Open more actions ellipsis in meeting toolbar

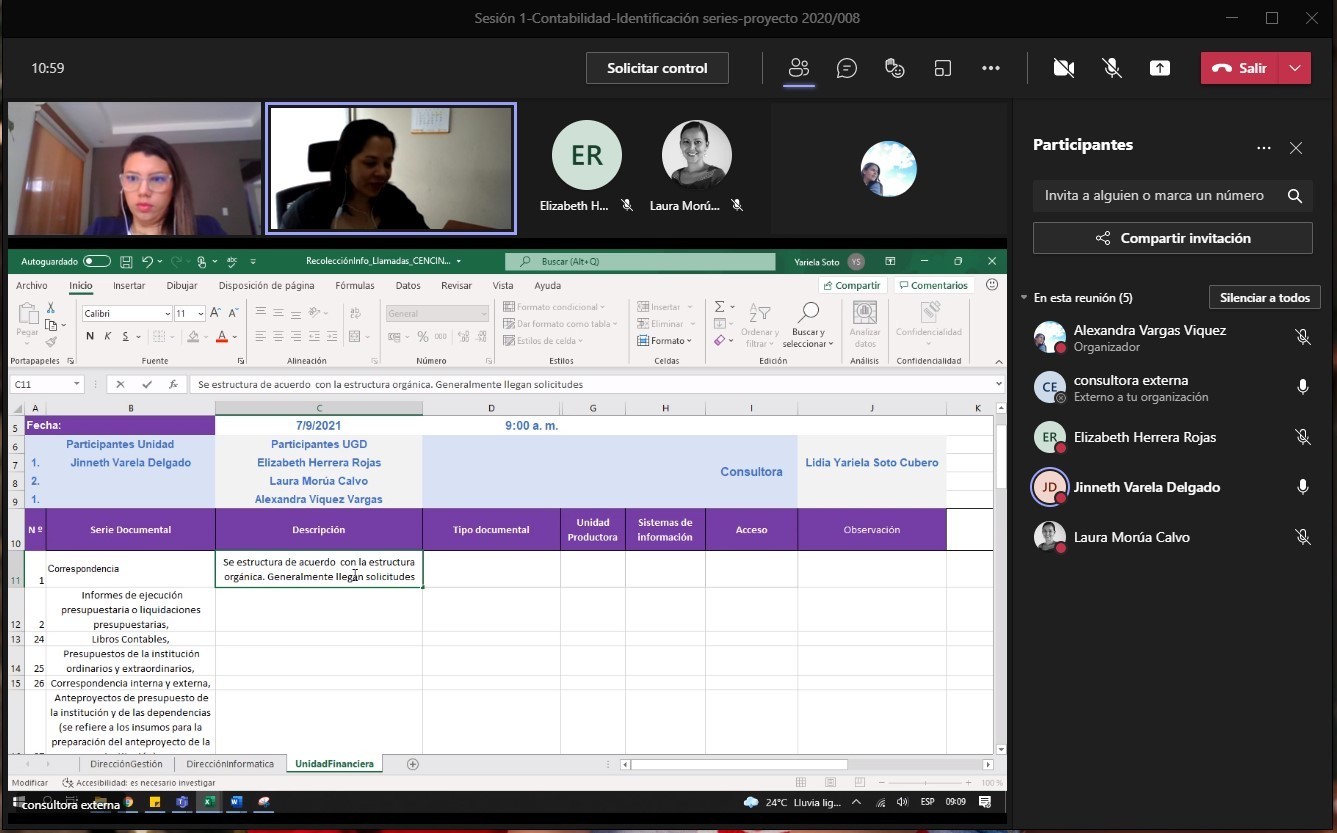click(x=991, y=68)
